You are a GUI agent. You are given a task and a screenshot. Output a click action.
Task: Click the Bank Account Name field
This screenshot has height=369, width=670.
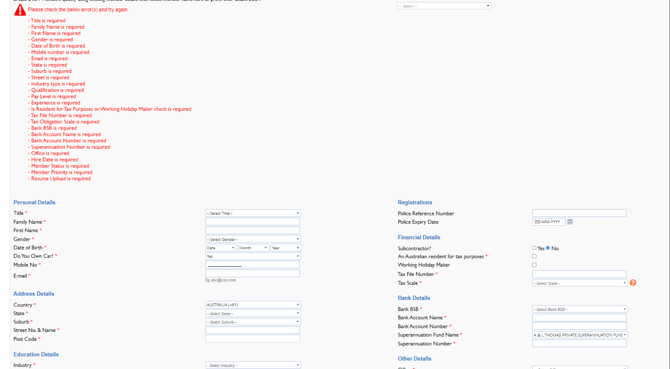(x=579, y=318)
